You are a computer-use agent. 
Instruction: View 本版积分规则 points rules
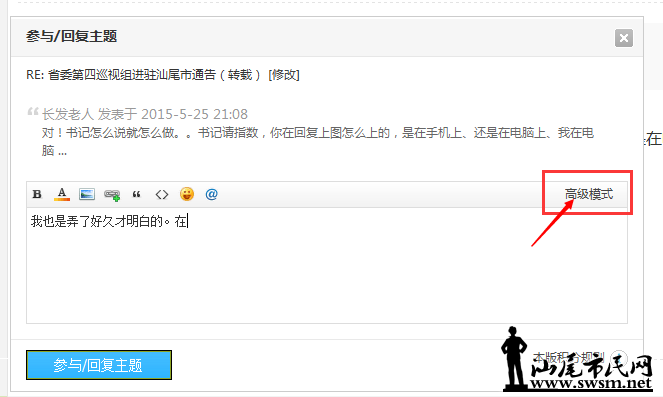[569, 357]
